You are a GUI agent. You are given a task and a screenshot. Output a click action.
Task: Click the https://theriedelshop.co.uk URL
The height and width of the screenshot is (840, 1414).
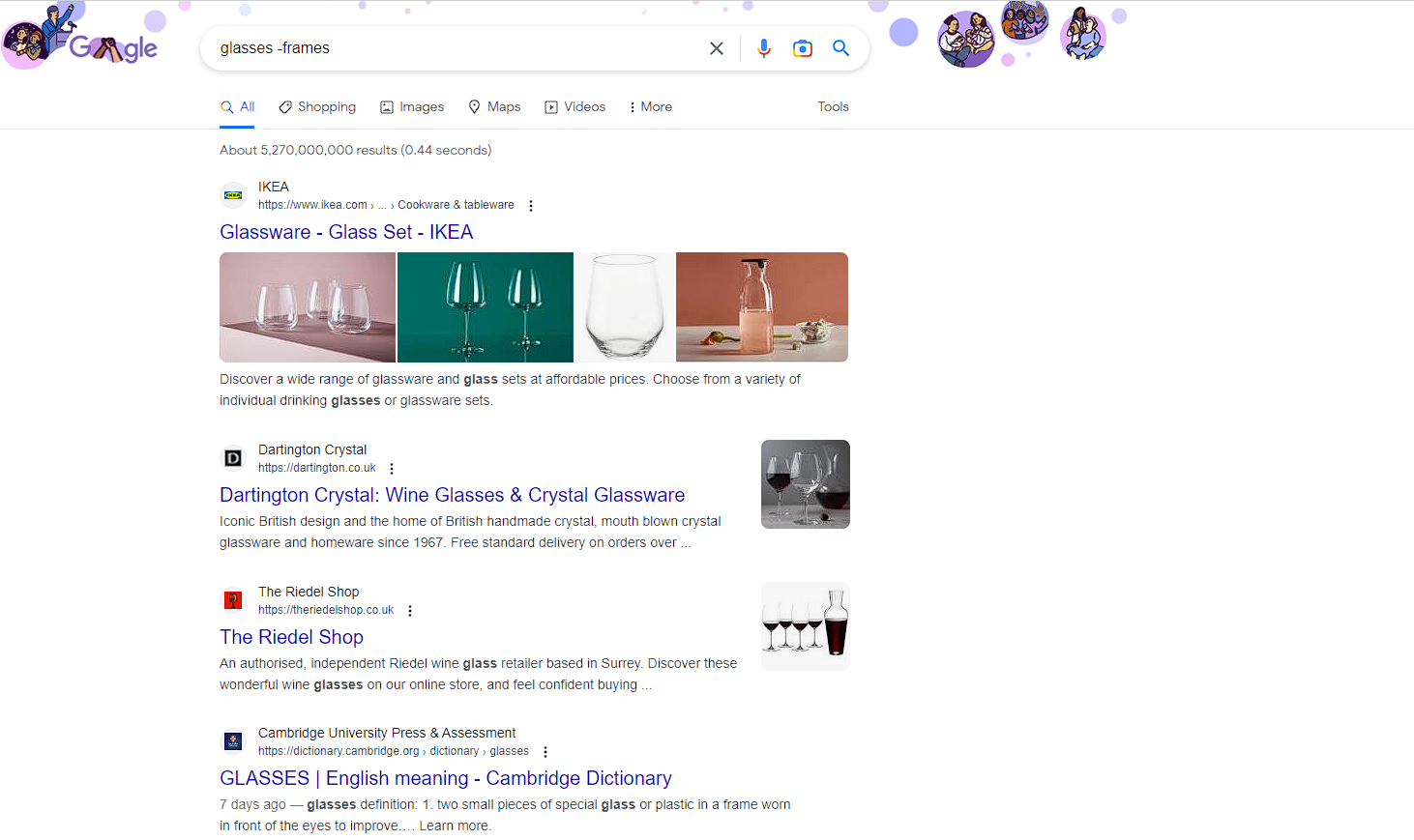click(326, 610)
